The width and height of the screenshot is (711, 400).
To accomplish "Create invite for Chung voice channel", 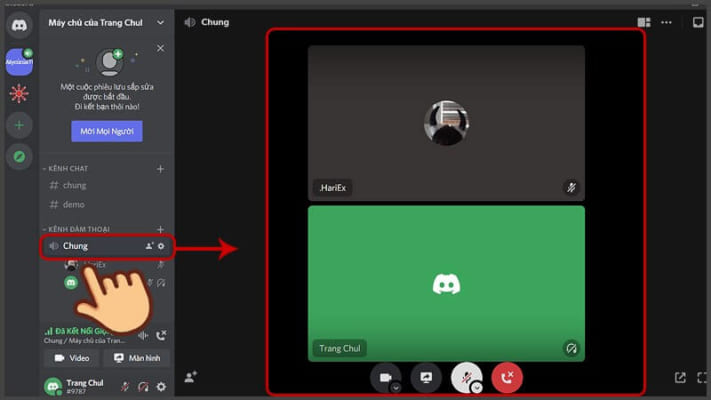I will click(x=149, y=246).
